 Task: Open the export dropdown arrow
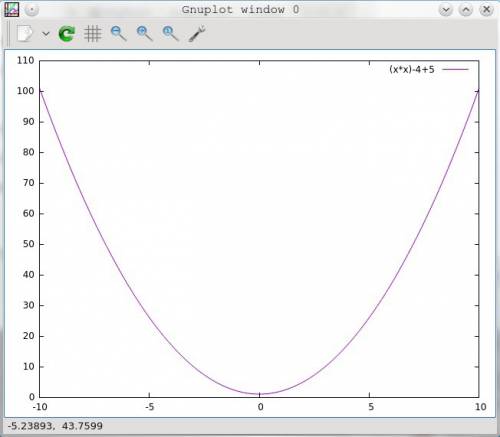point(46,34)
